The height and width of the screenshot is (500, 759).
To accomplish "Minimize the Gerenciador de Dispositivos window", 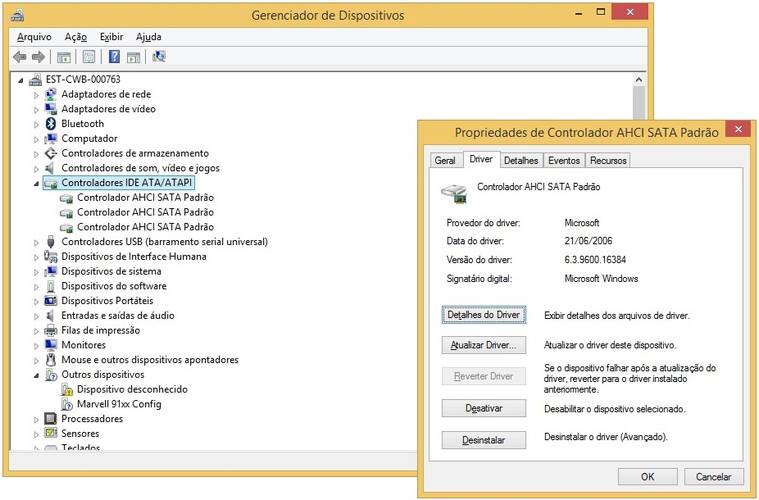I will click(578, 13).
